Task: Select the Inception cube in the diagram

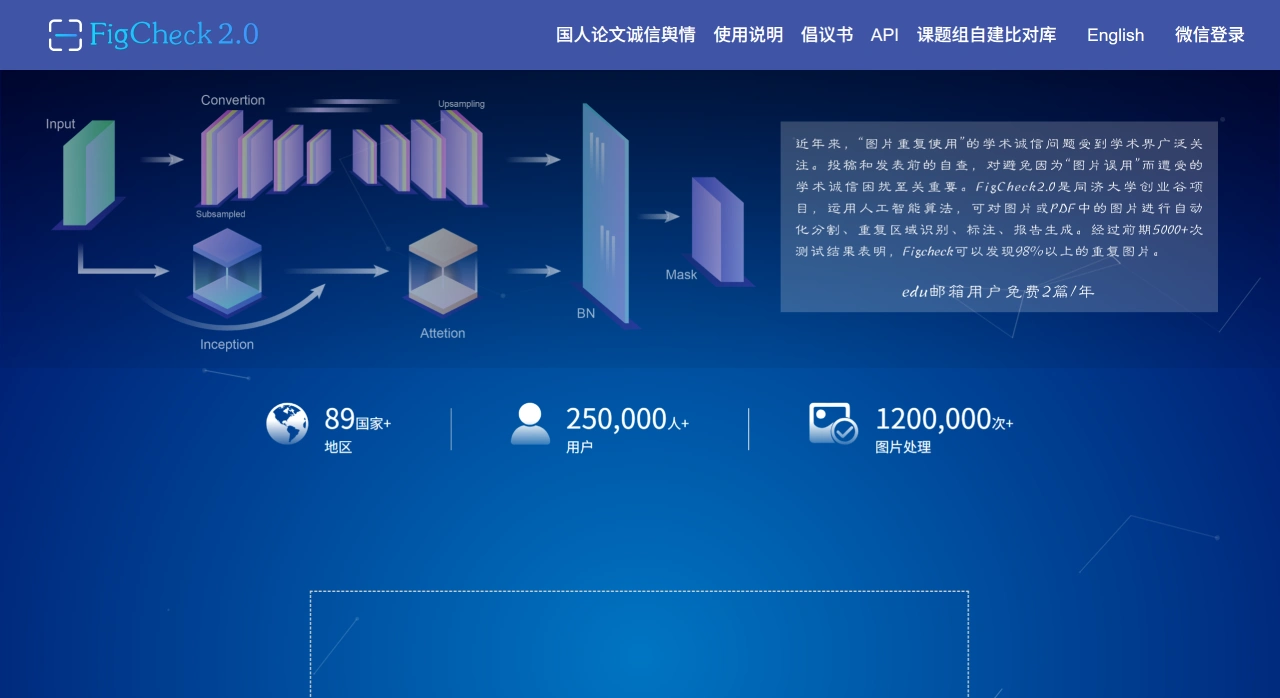Action: point(227,271)
